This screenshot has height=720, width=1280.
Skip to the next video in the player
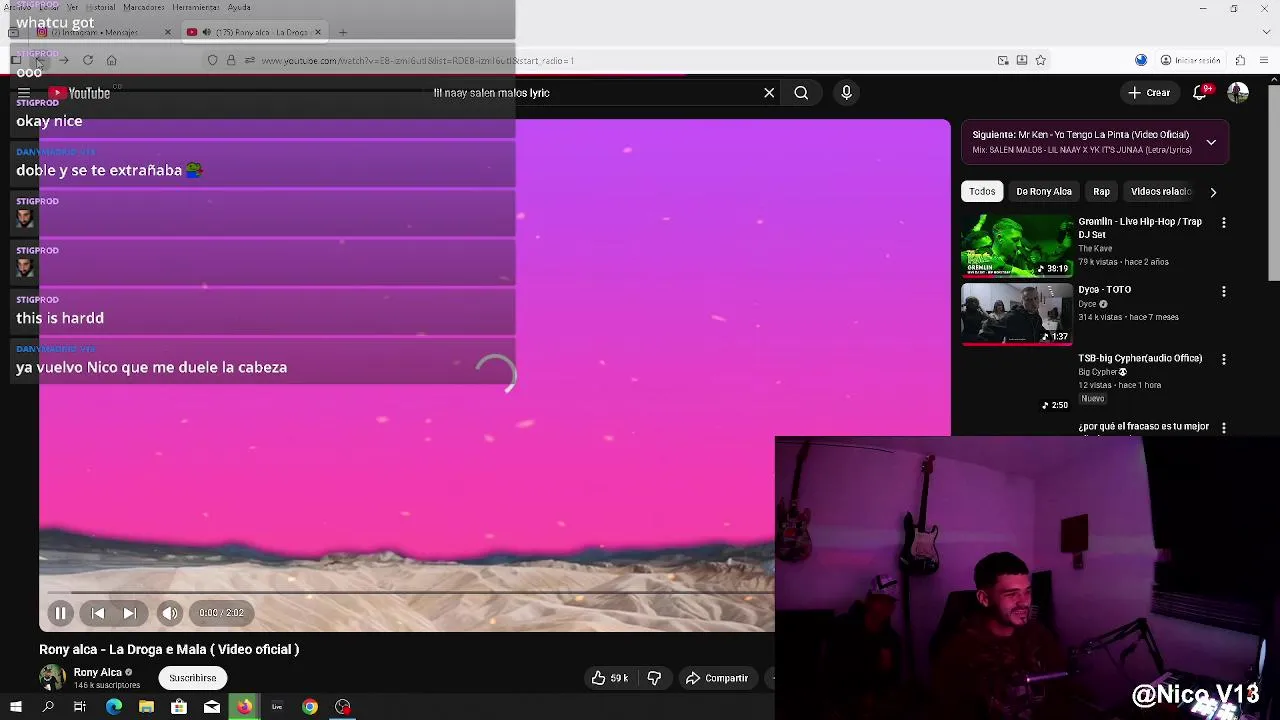(x=130, y=613)
